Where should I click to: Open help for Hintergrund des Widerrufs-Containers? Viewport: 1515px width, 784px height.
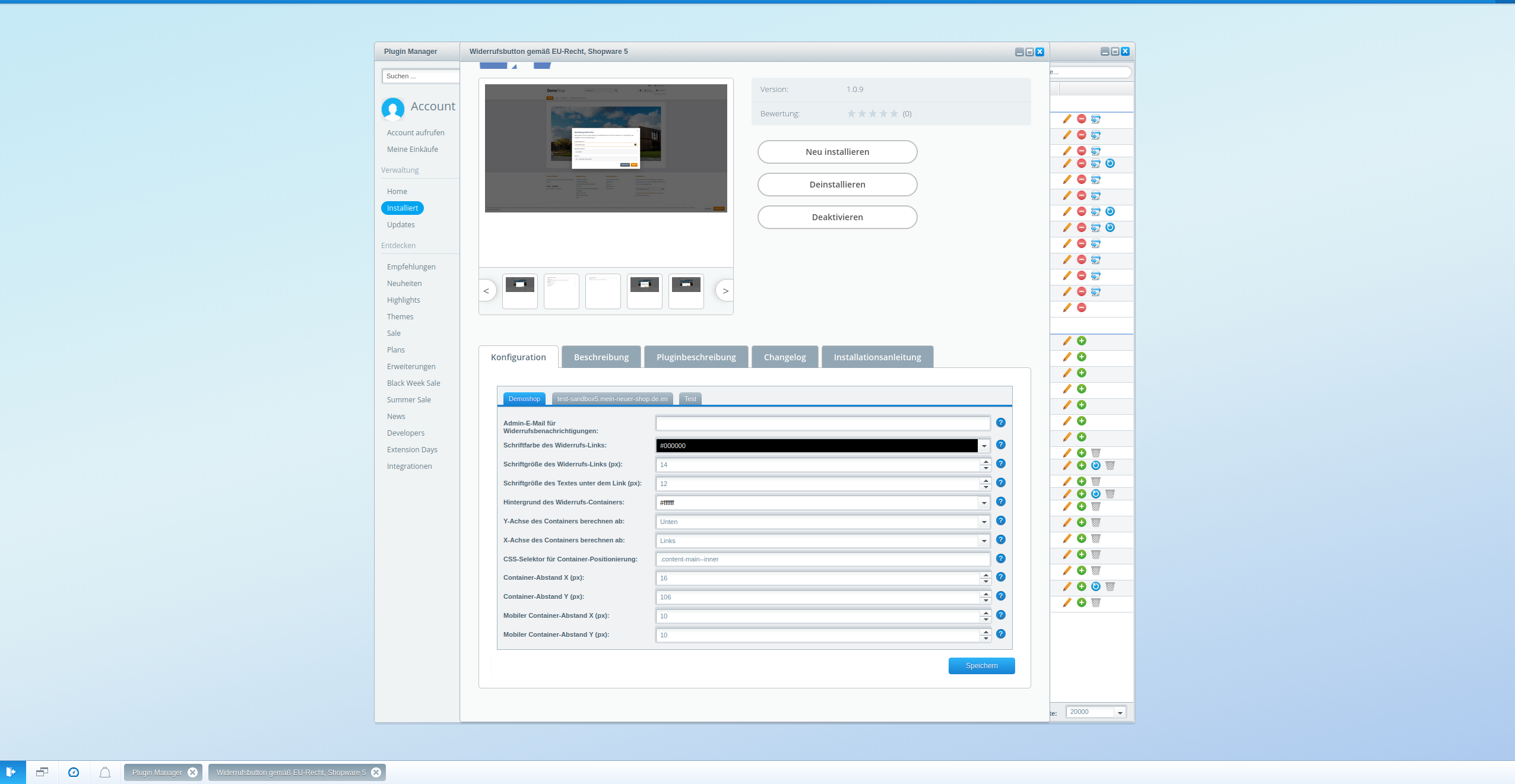[1001, 501]
